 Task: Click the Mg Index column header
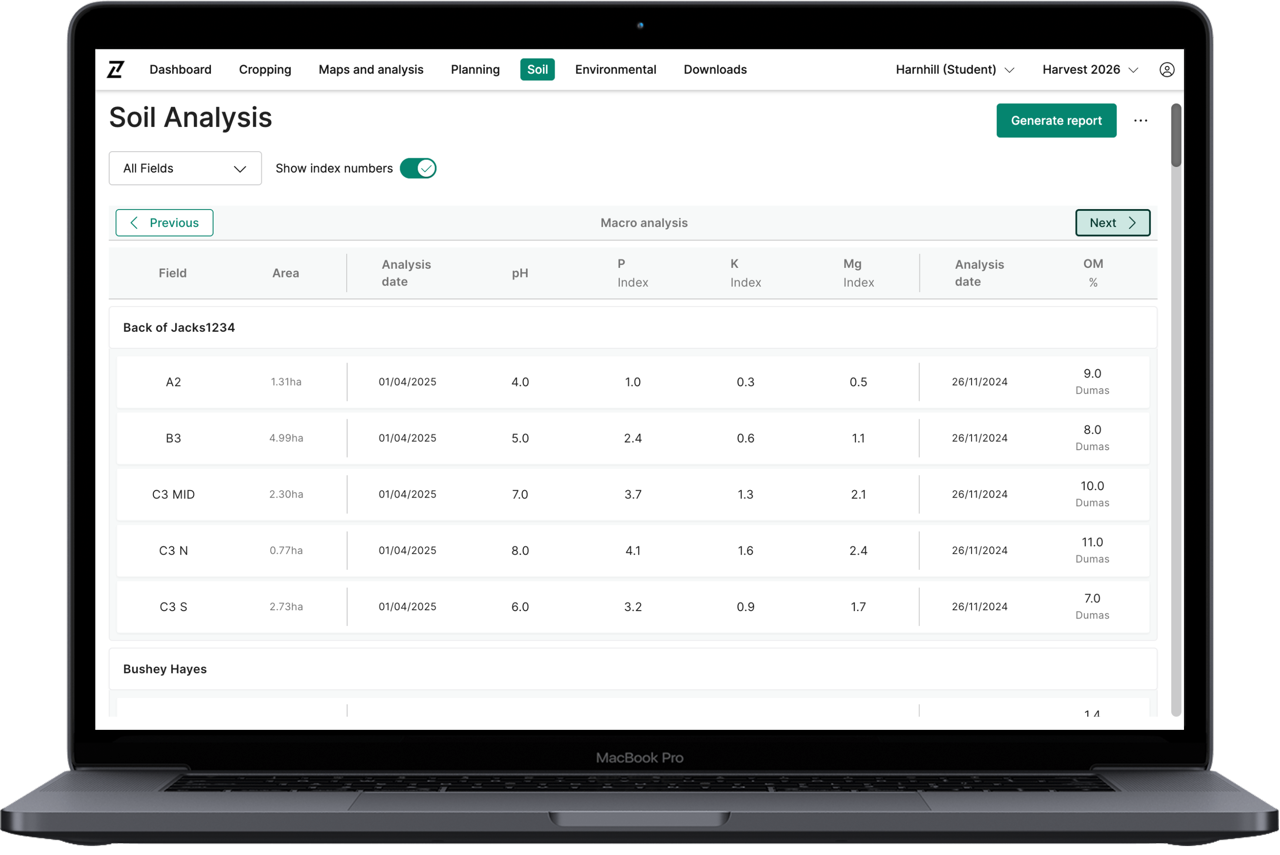858,273
